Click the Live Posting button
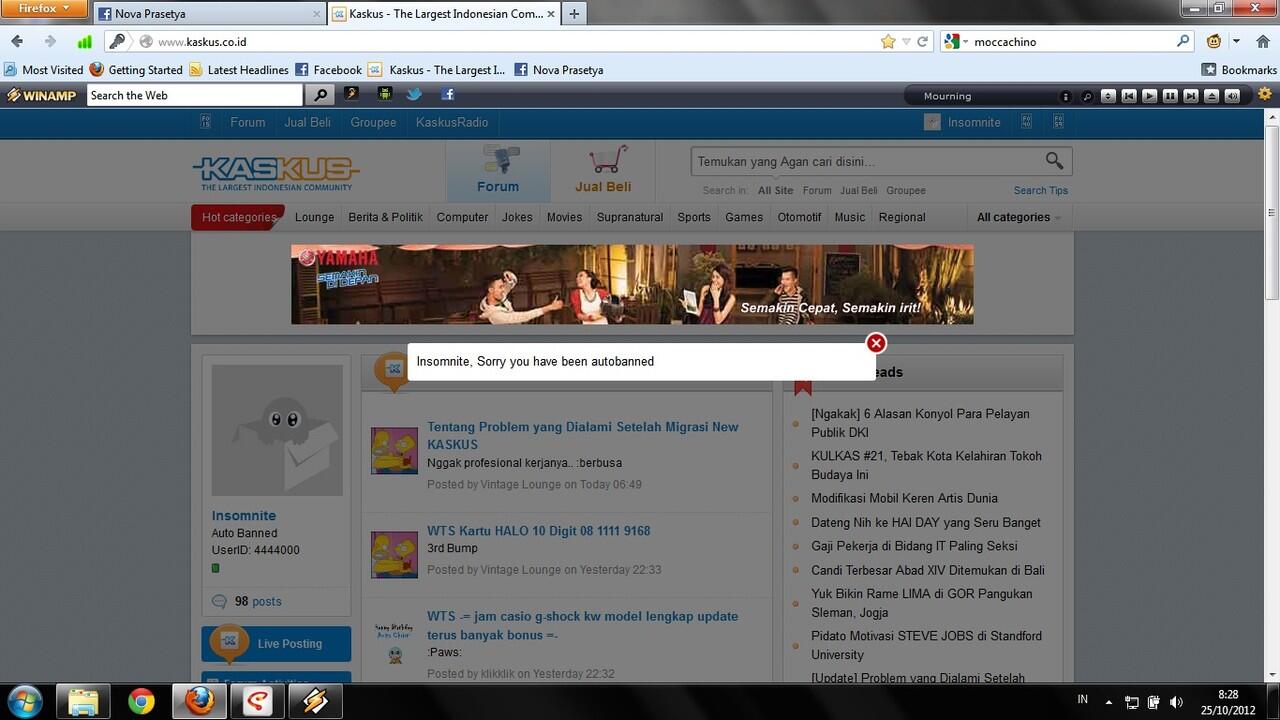This screenshot has width=1280, height=720. [276, 644]
